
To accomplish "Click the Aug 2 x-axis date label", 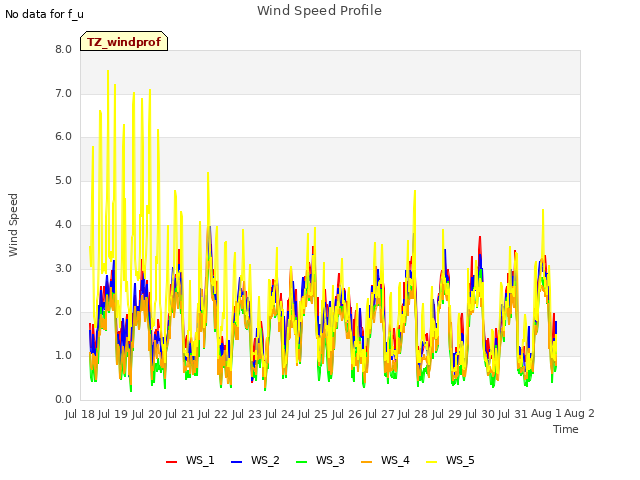I will [x=579, y=413].
